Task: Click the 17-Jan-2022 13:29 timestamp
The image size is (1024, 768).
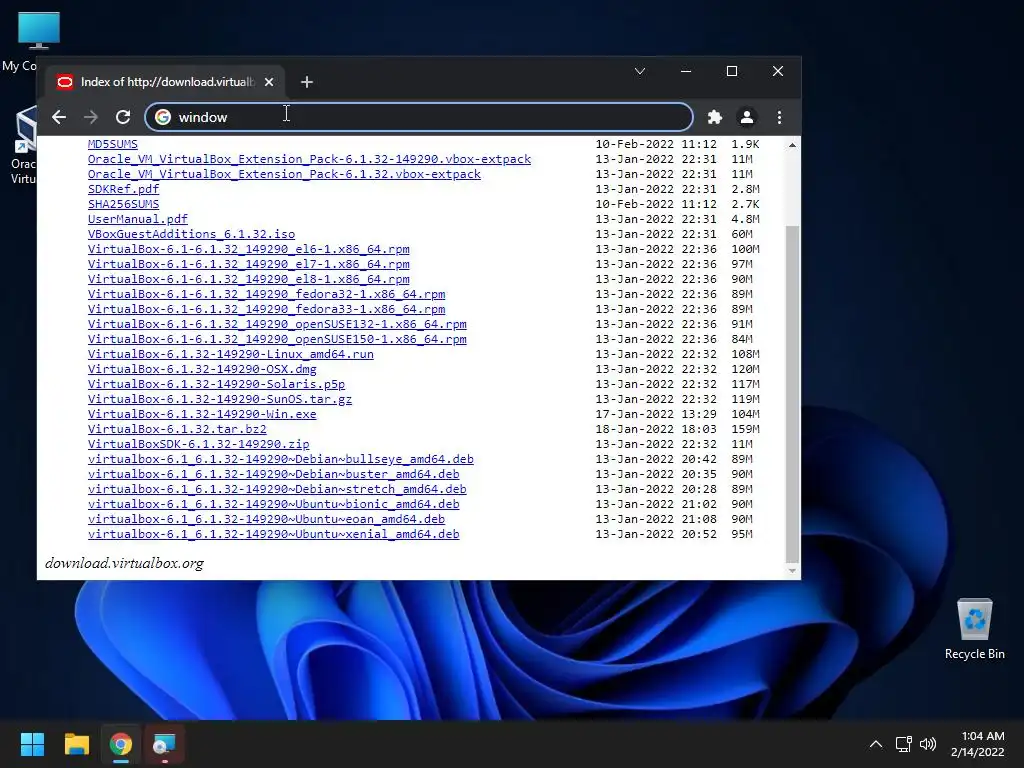Action: (656, 414)
